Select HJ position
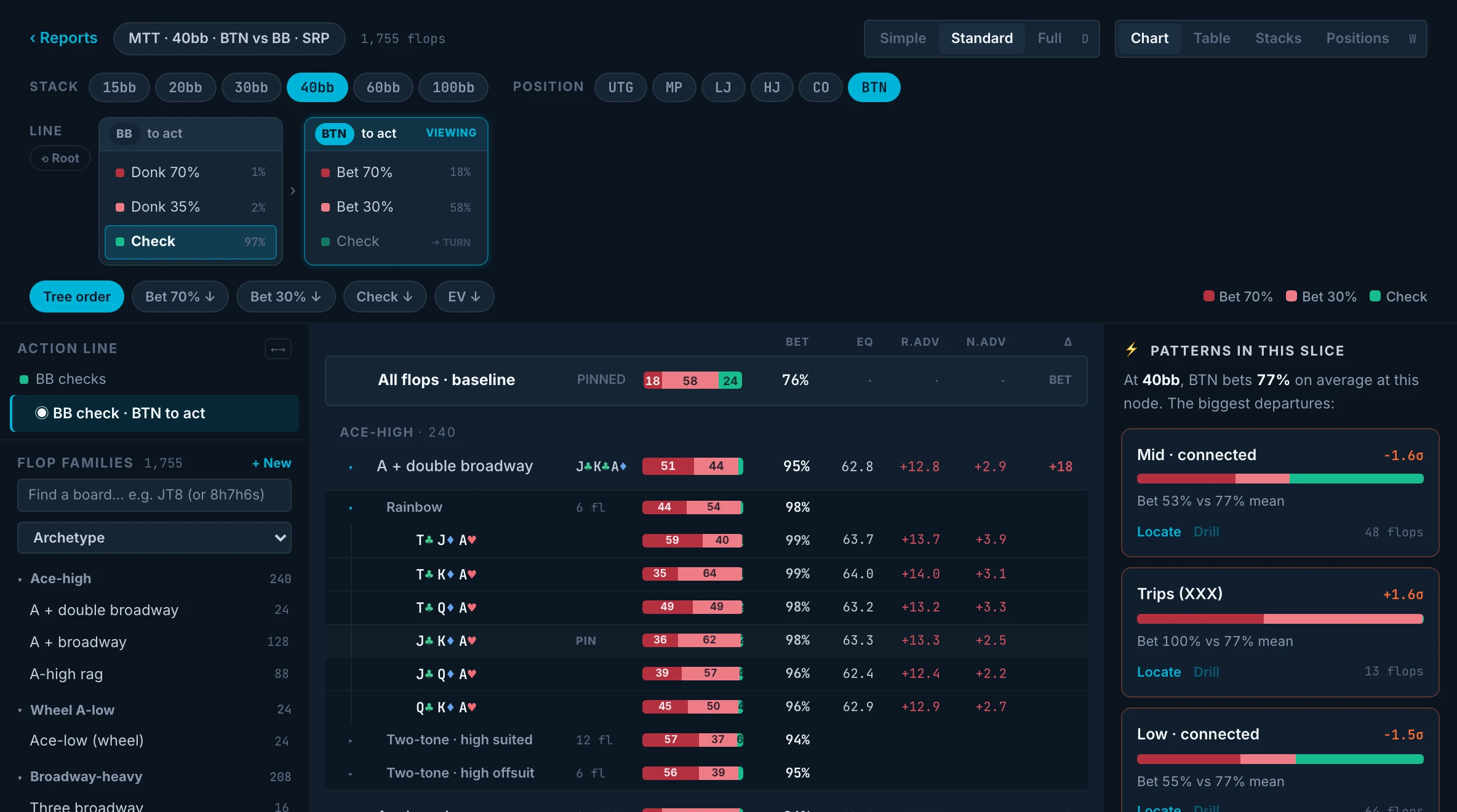 pyautogui.click(x=772, y=87)
